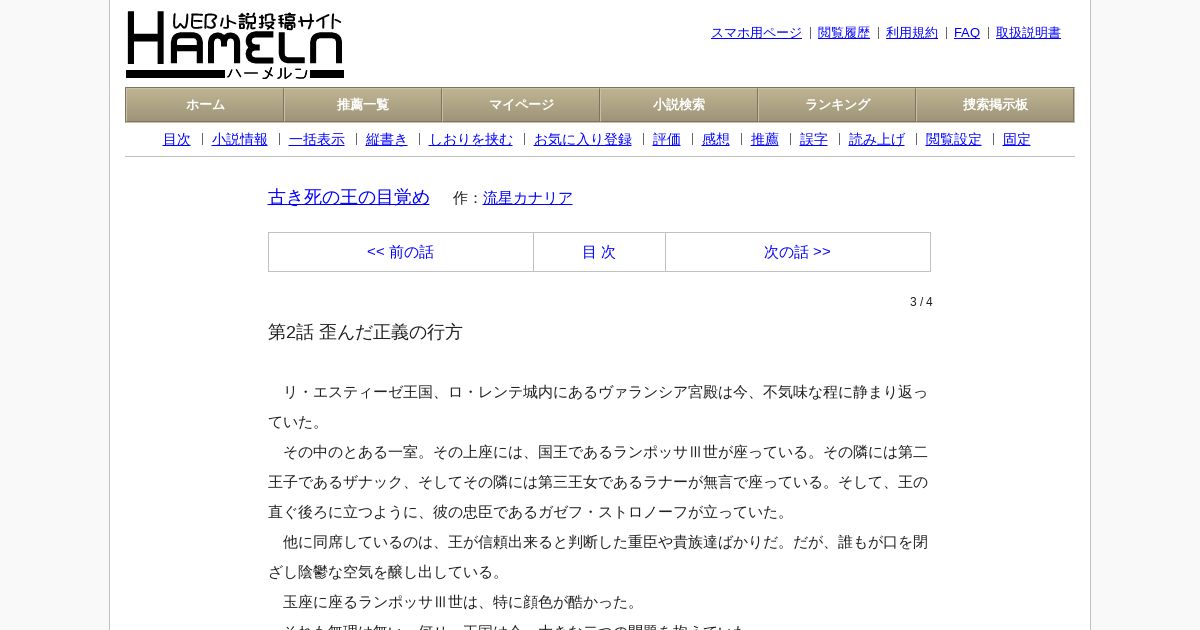Open 閲覧設定 reading settings

(x=954, y=140)
